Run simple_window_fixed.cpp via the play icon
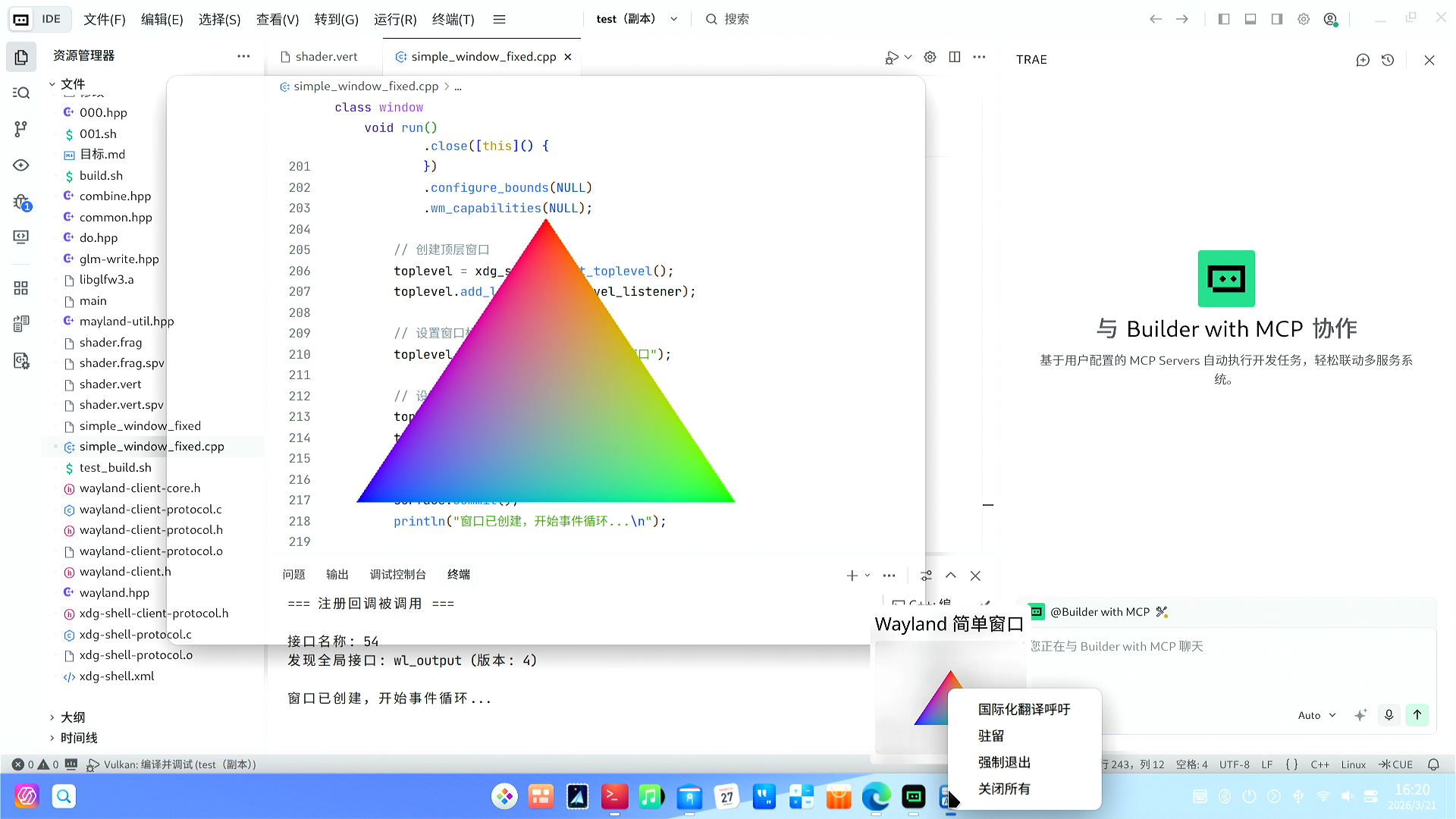This screenshot has height=819, width=1456. 891,56
